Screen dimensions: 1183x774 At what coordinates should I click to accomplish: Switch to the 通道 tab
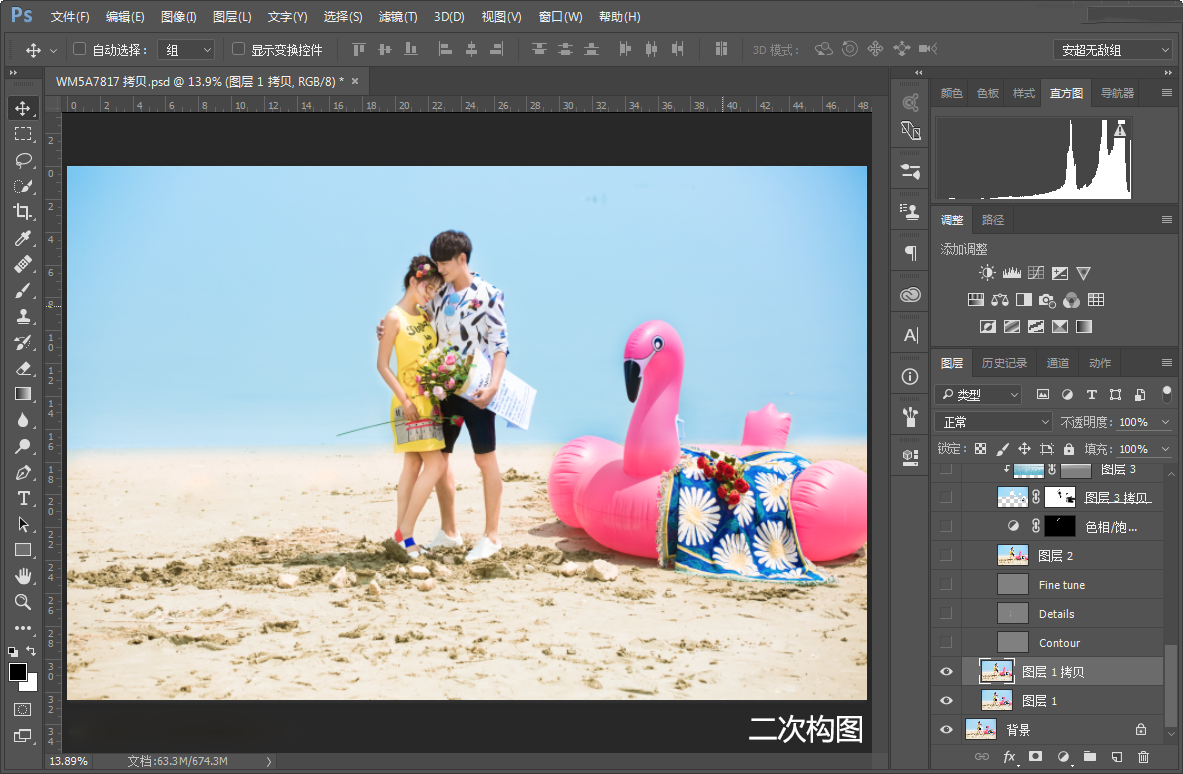coord(1058,363)
